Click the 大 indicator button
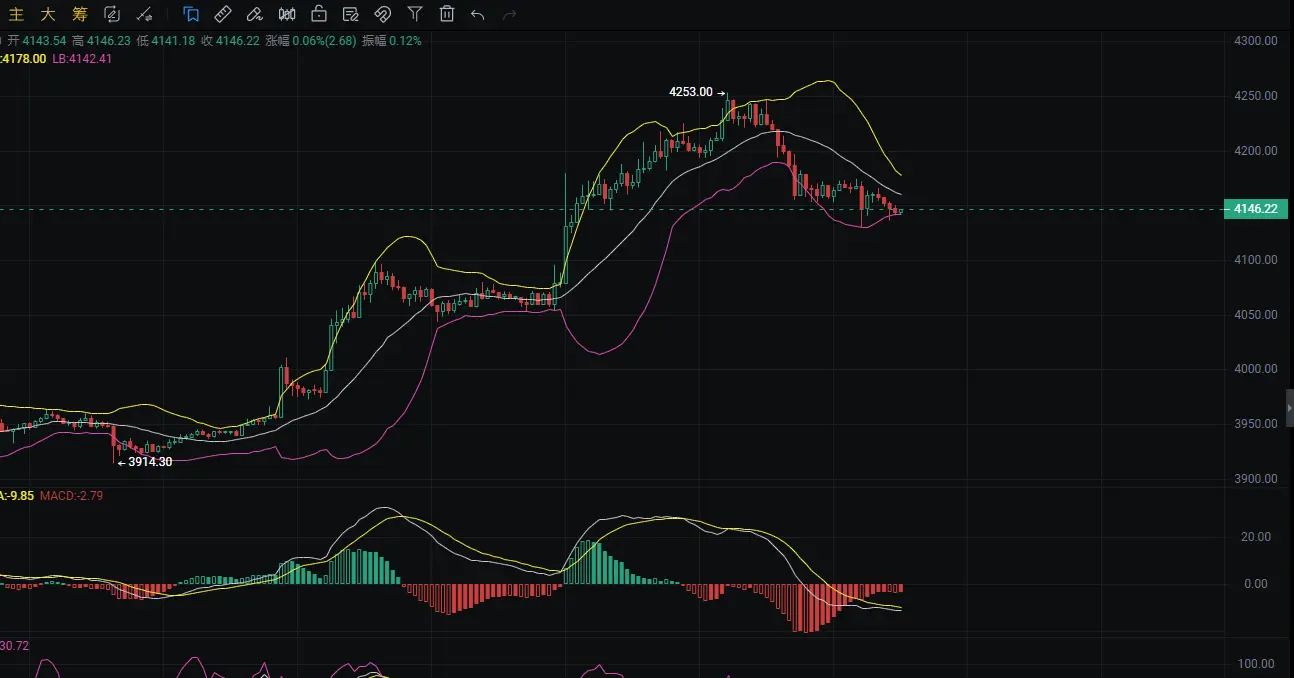Viewport: 1294px width, 678px height. point(48,14)
